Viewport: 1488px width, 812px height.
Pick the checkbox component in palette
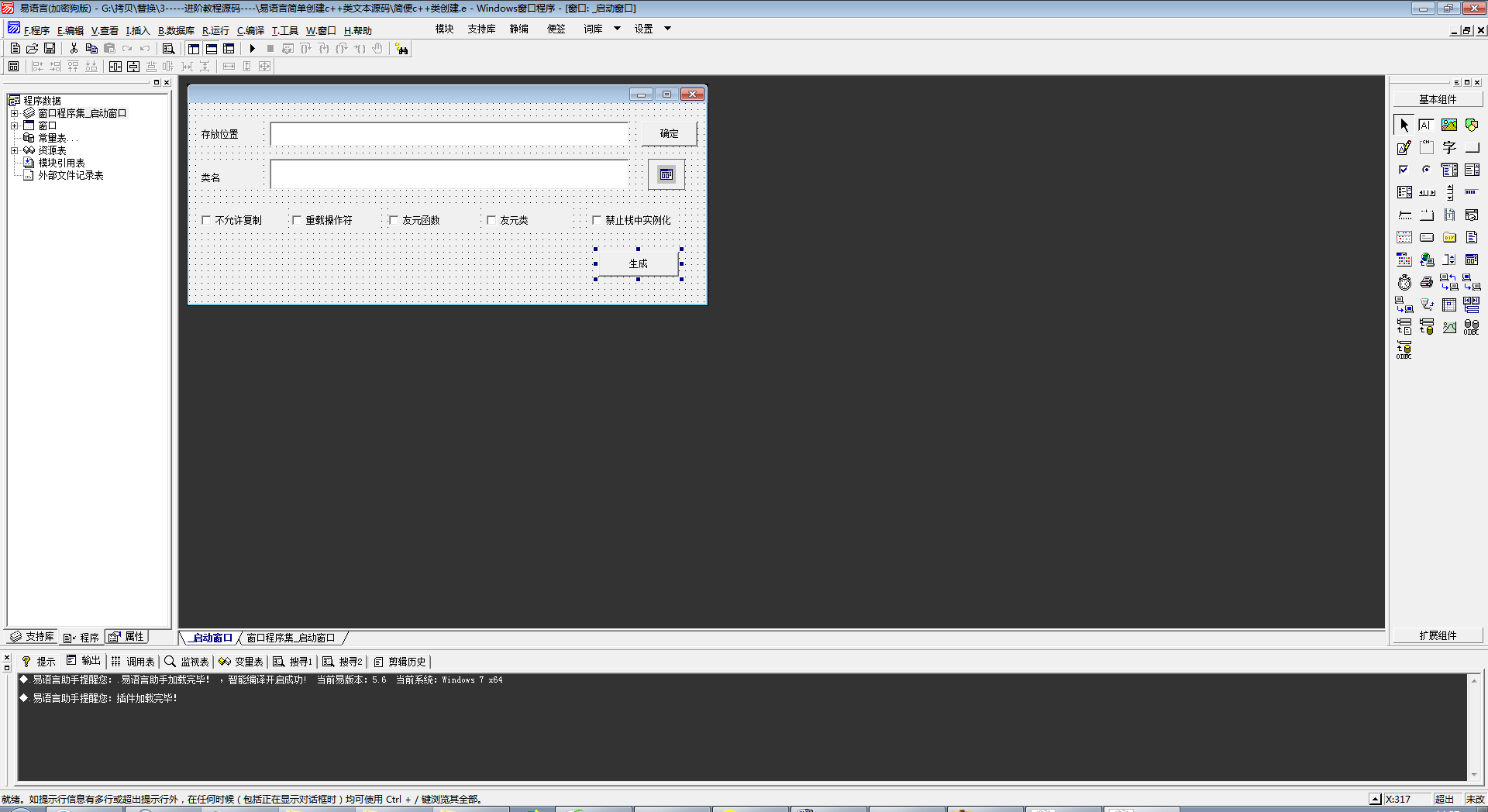click(x=1404, y=170)
